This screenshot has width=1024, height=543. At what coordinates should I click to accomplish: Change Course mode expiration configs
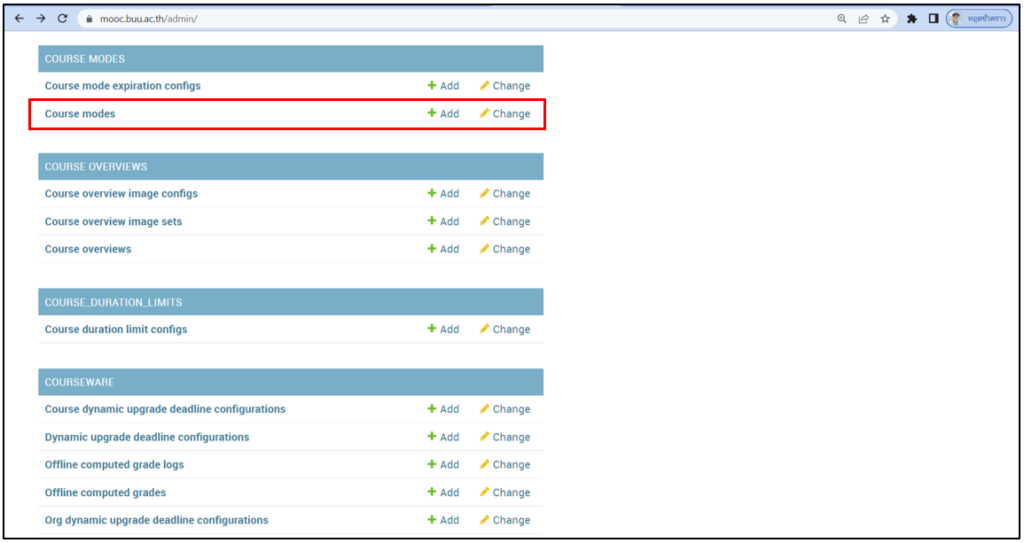(x=505, y=86)
